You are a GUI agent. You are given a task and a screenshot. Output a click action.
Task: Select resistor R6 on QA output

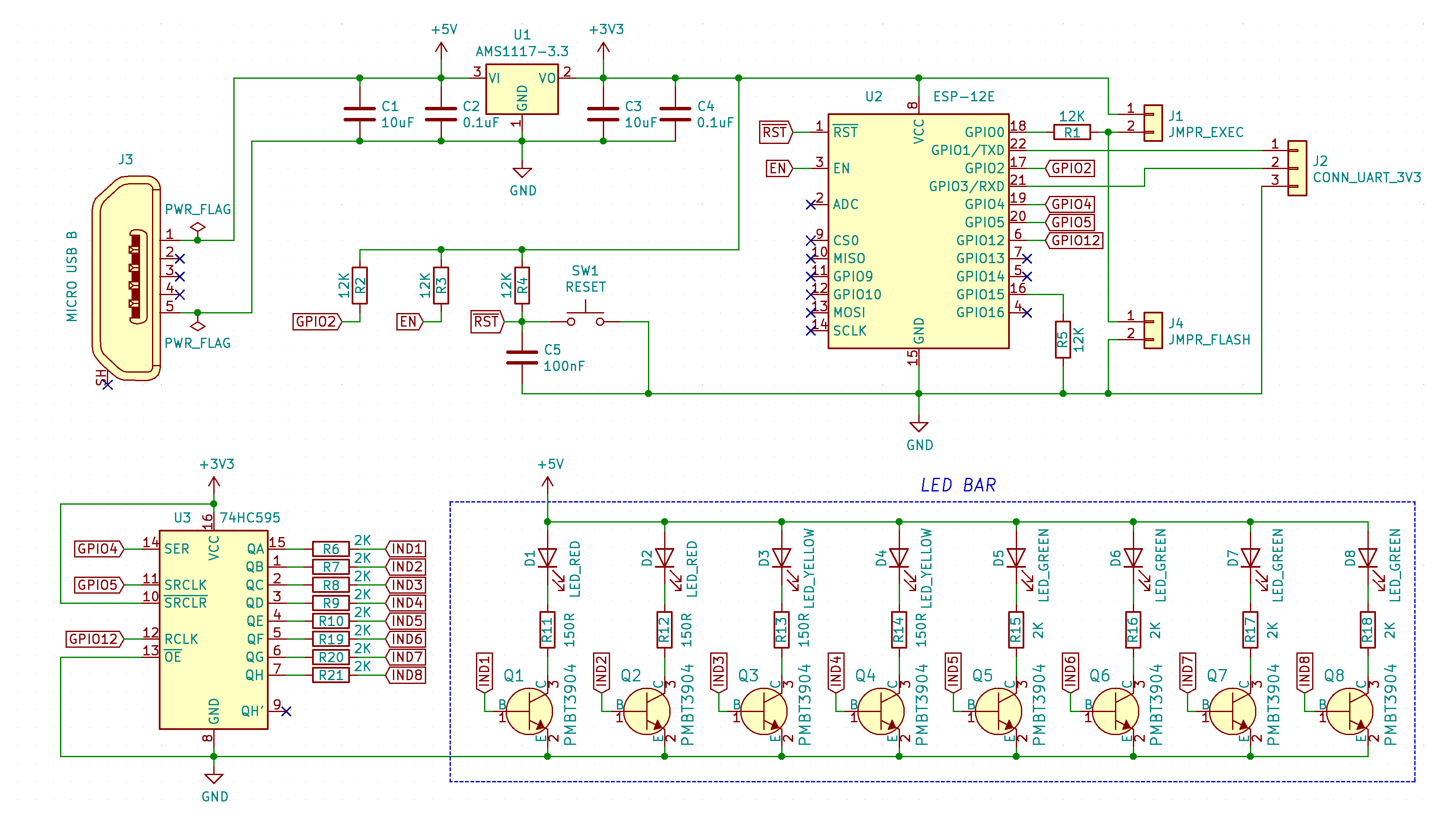point(330,549)
